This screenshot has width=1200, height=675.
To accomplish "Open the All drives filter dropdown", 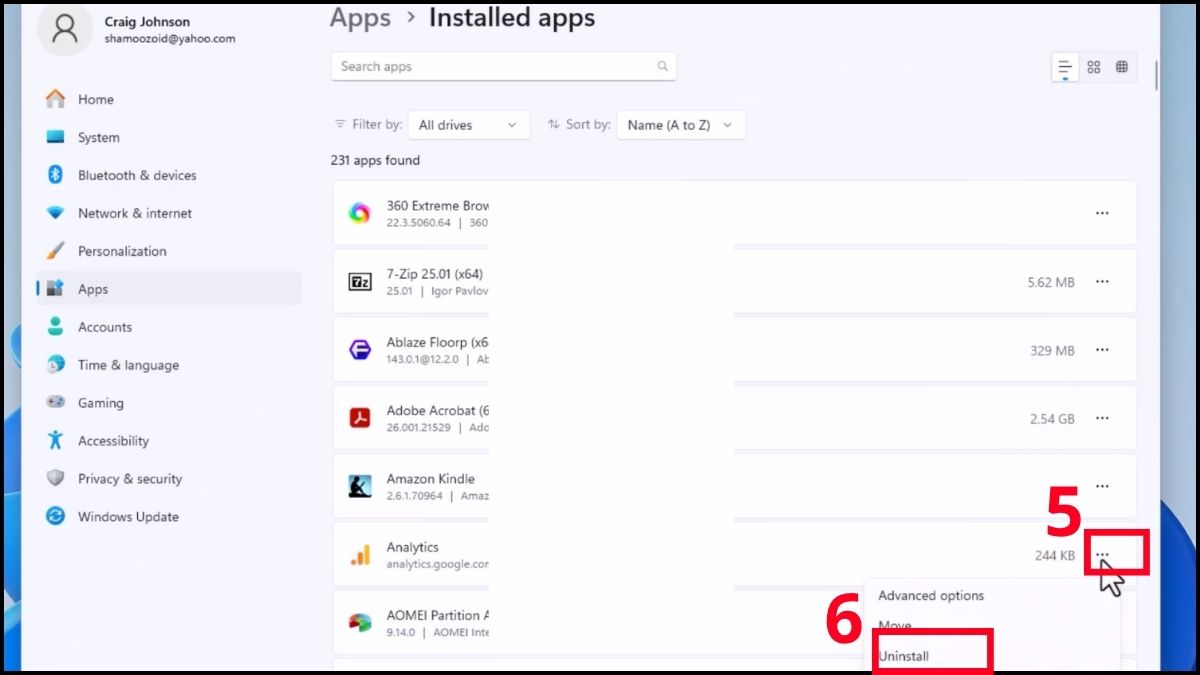I will pyautogui.click(x=470, y=125).
